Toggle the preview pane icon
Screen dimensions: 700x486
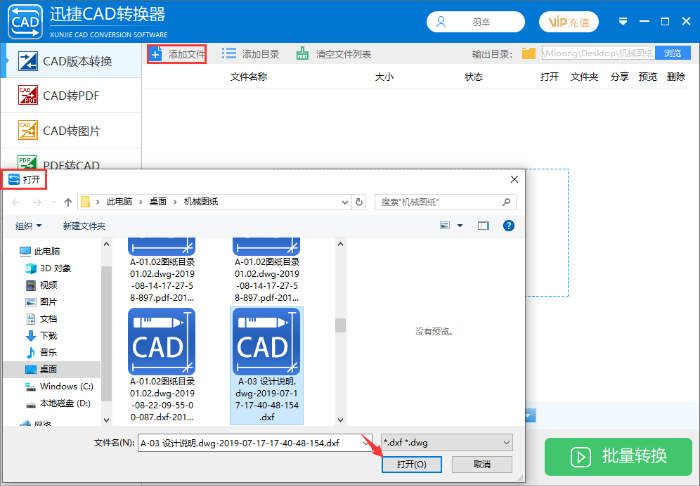(483, 225)
